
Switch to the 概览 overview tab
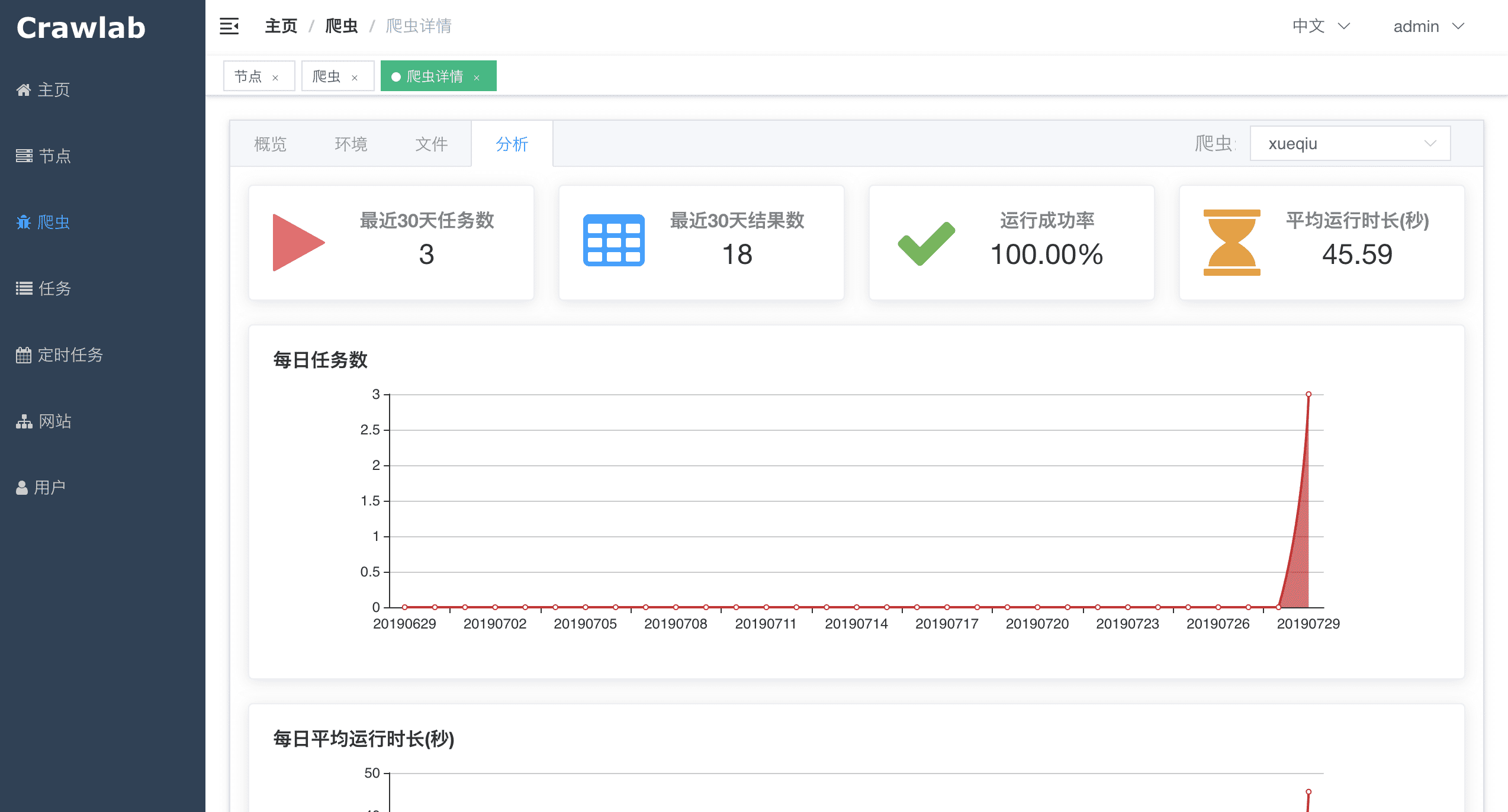tap(271, 144)
